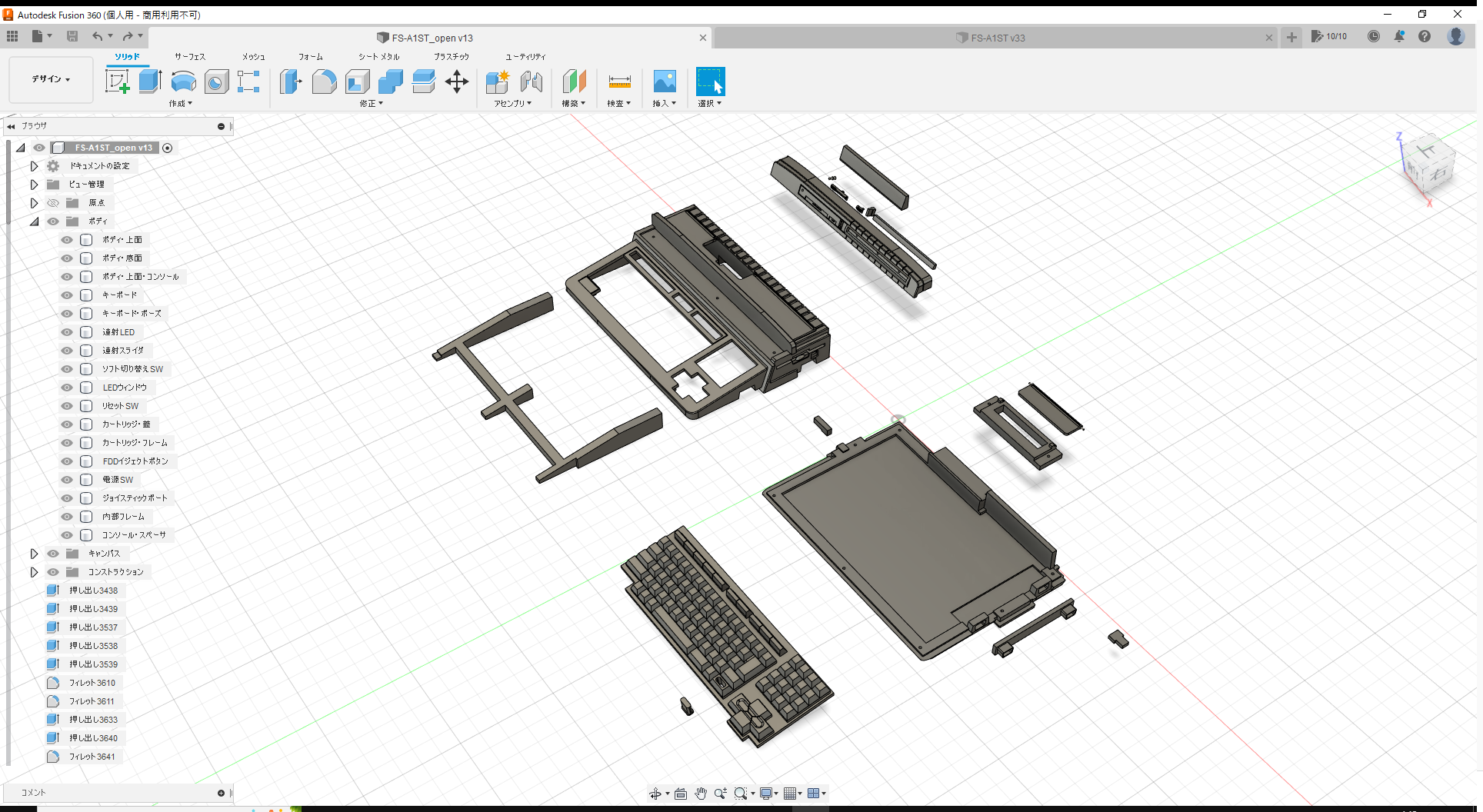Click the 10/10 job status indicator
This screenshot has width=1483, height=812.
click(1330, 36)
